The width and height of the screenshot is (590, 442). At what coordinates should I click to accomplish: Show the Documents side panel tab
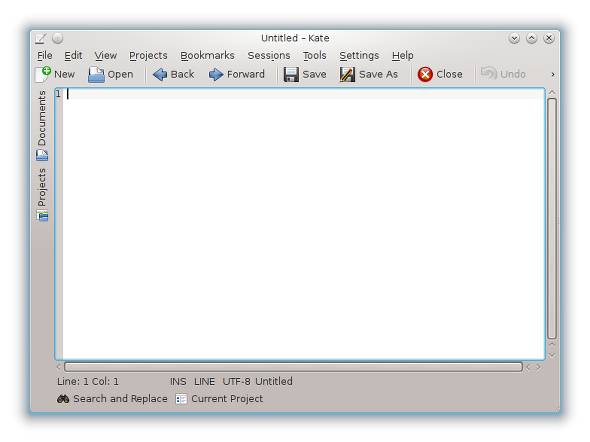[42, 126]
